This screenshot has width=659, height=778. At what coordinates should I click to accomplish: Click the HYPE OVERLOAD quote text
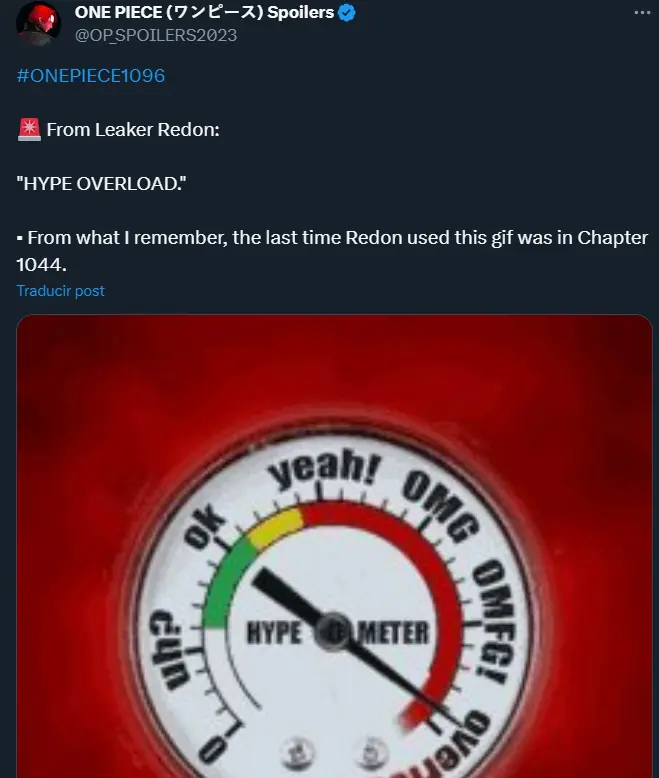[102, 184]
